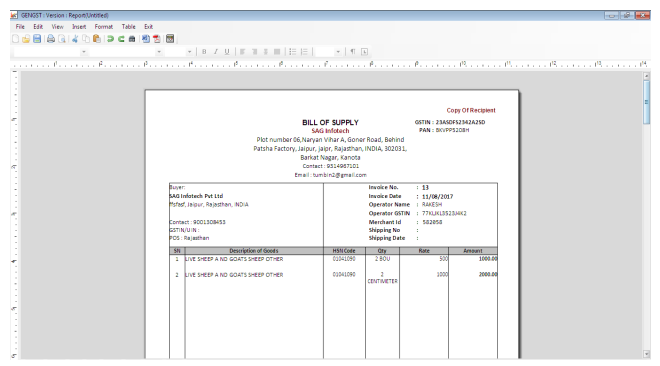Screen dimensions: 660x366
Task: Open the Table menu
Action: coord(129,27)
